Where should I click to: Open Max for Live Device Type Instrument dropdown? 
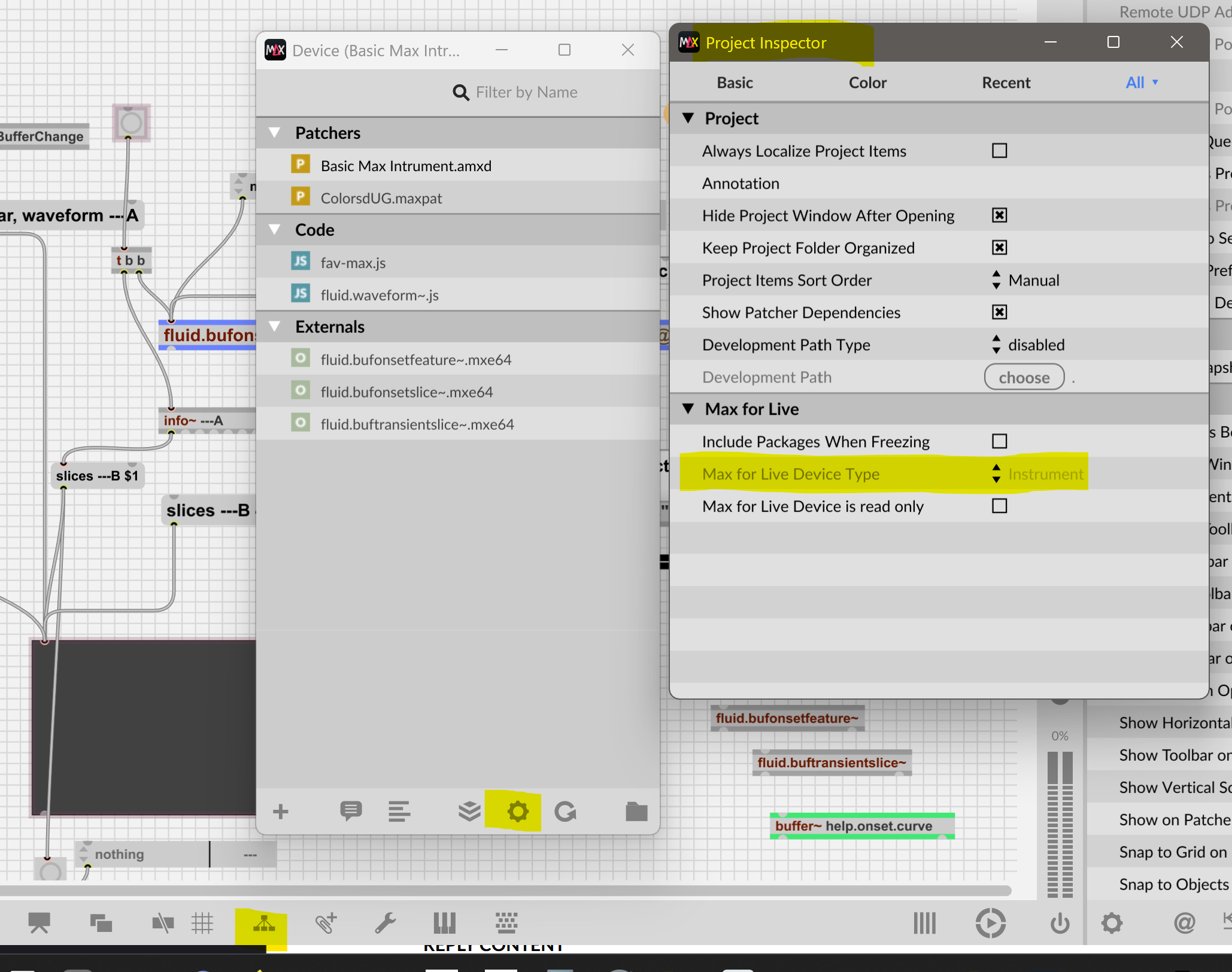pyautogui.click(x=1038, y=474)
